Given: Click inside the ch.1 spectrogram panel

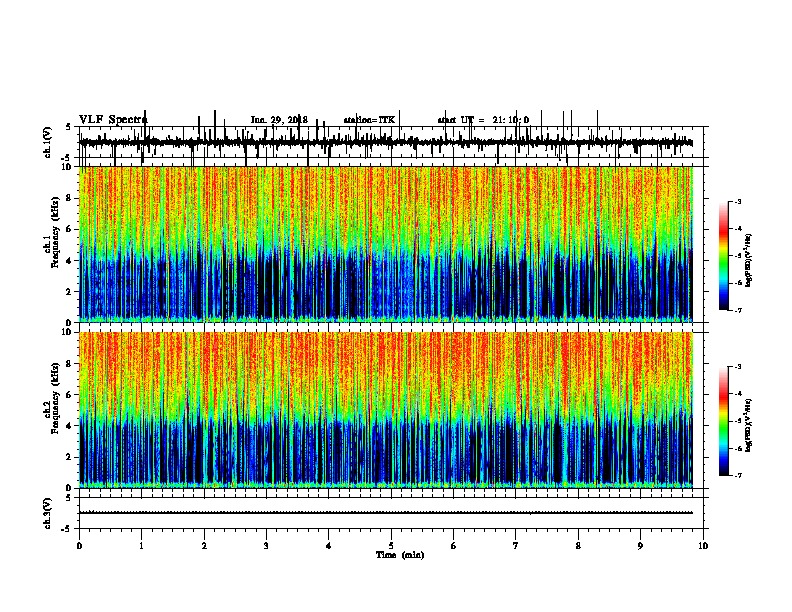Looking at the screenshot, I should click(386, 244).
